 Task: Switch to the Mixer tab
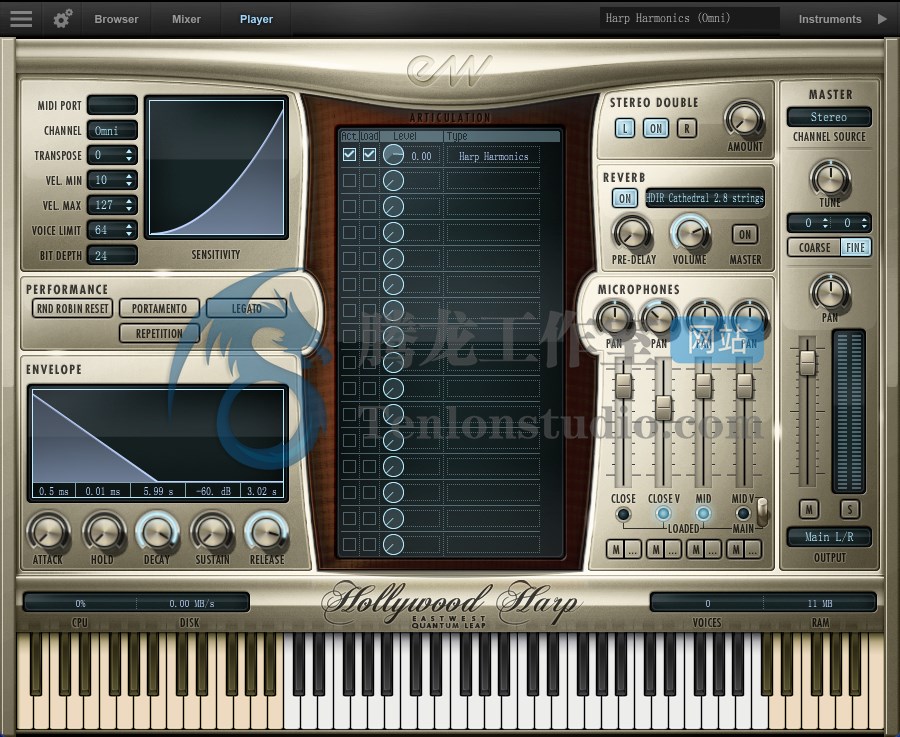[184, 18]
